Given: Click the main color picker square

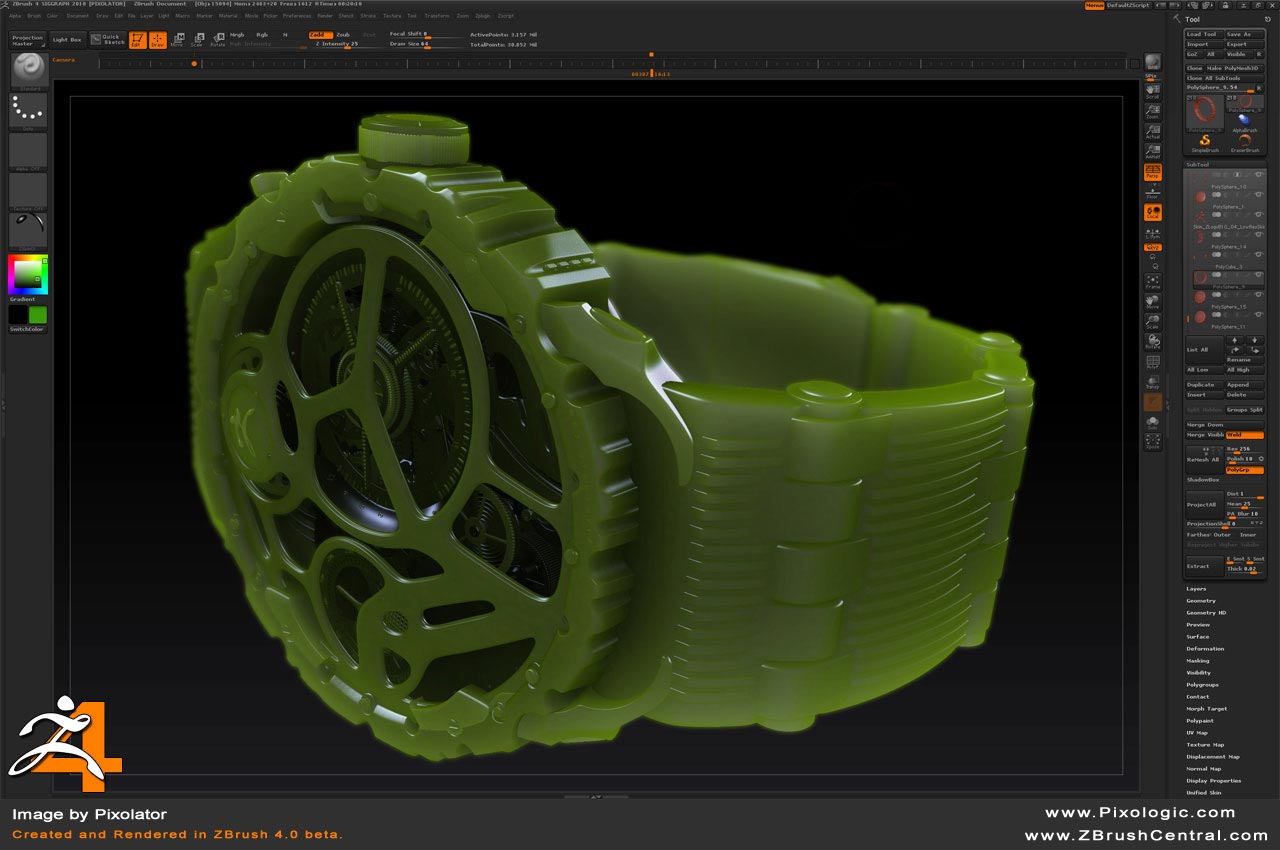Looking at the screenshot, I should coord(28,274).
